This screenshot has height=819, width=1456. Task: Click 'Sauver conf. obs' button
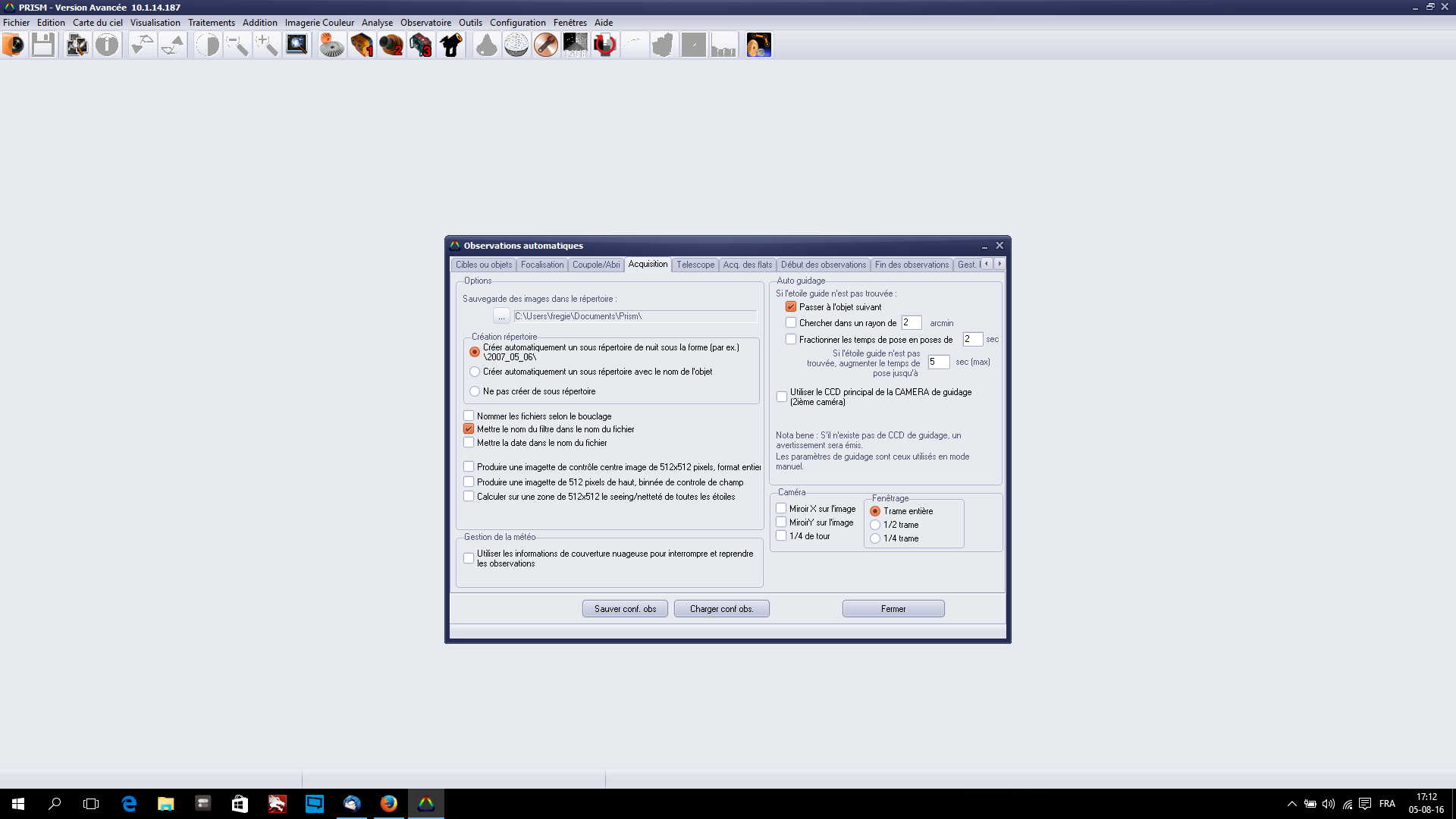point(625,609)
